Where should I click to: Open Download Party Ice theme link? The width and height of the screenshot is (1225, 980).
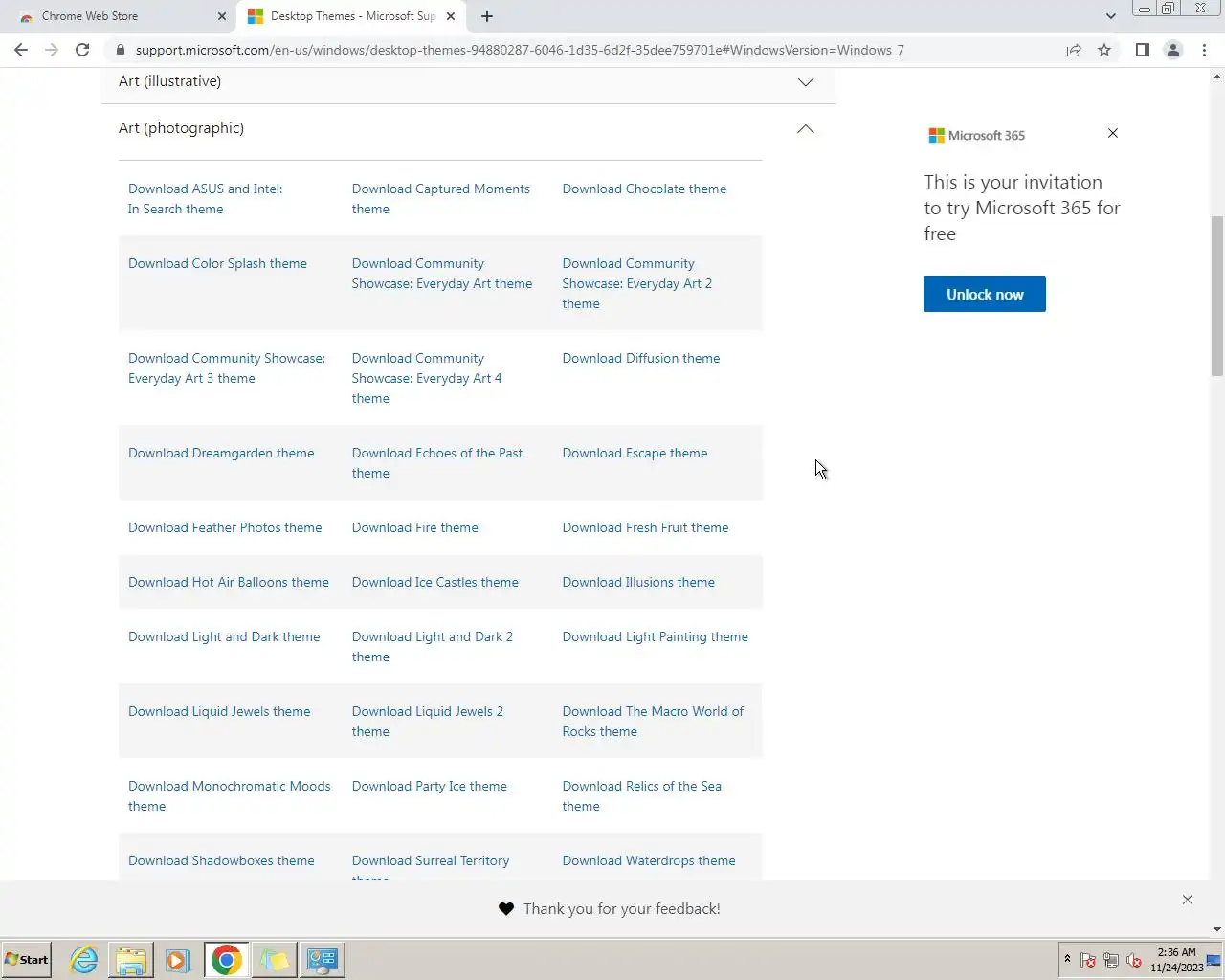[429, 786]
